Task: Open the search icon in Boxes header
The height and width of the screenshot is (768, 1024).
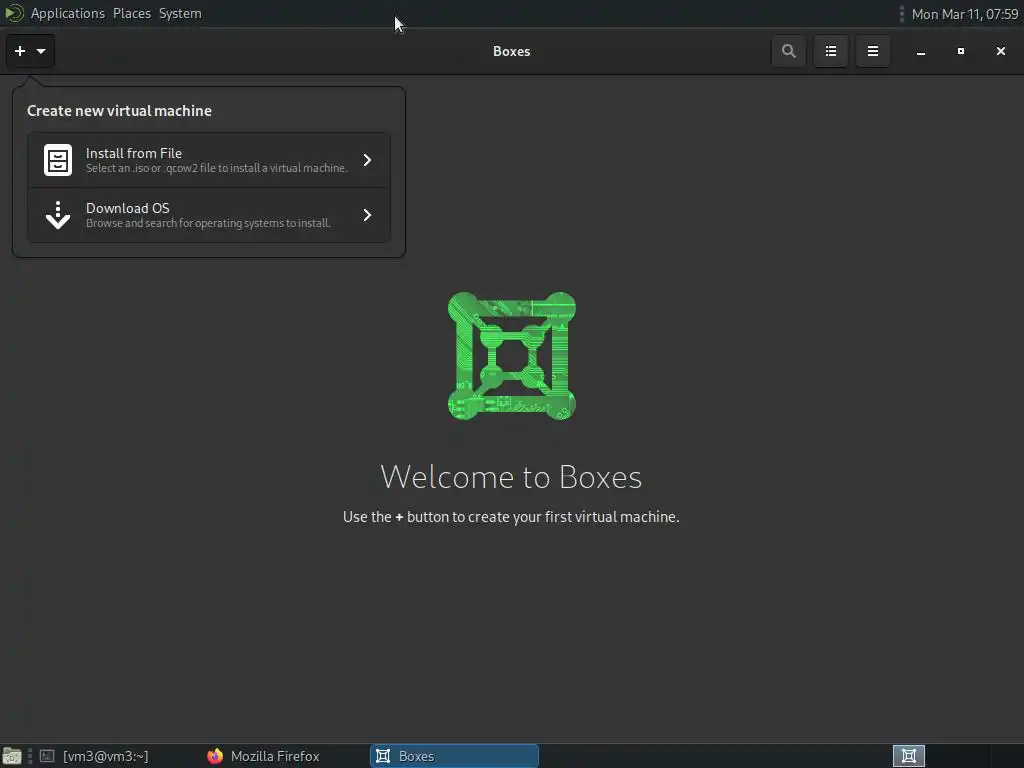Action: (788, 51)
